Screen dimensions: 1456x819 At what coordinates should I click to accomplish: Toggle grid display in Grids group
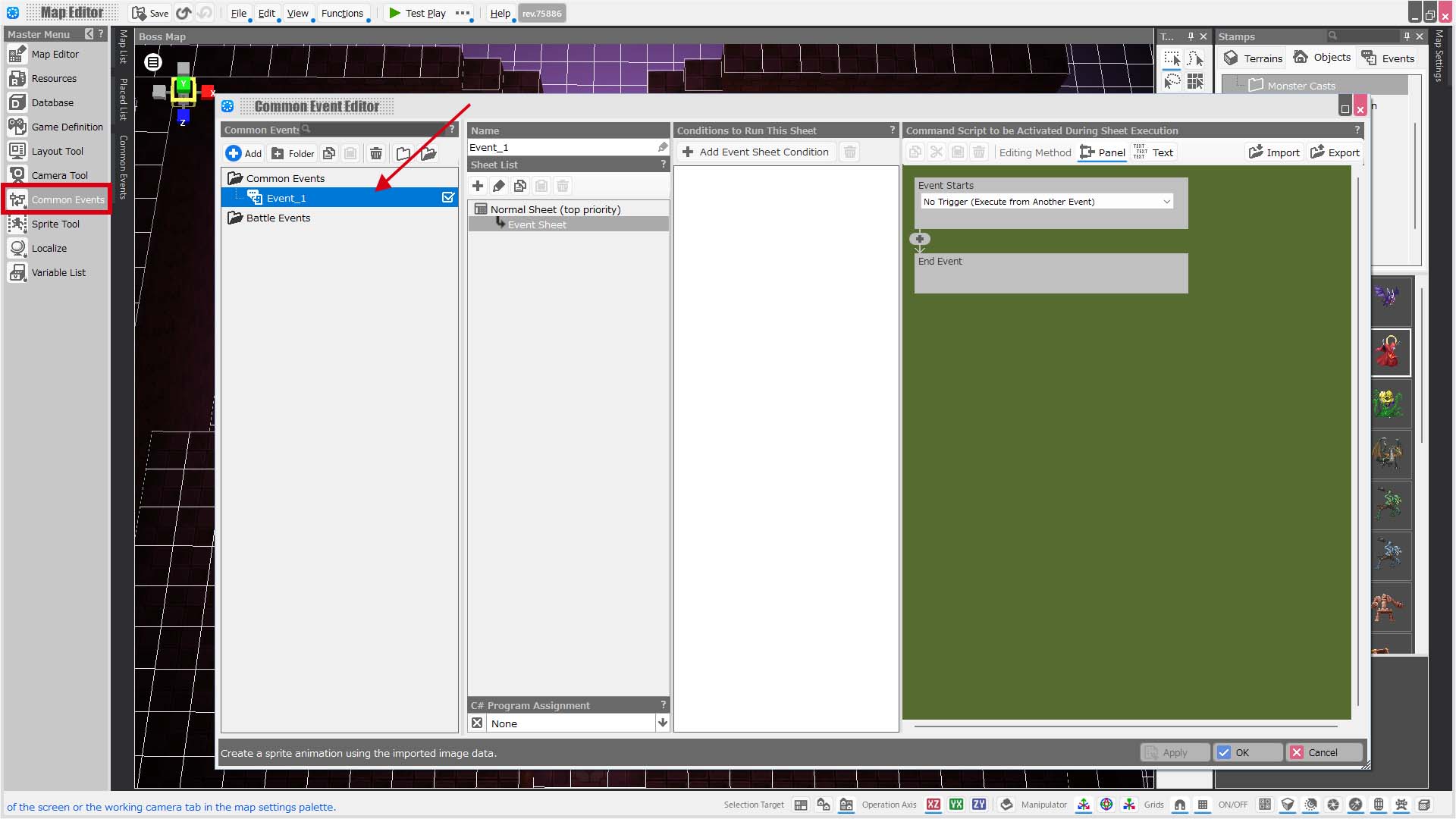[x=1203, y=805]
